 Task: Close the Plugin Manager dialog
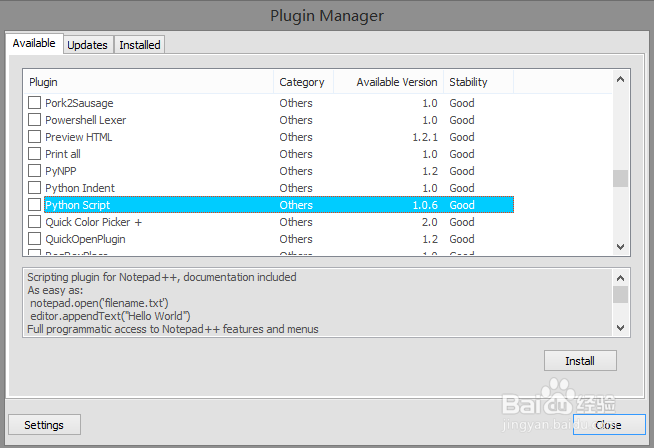pos(609,425)
